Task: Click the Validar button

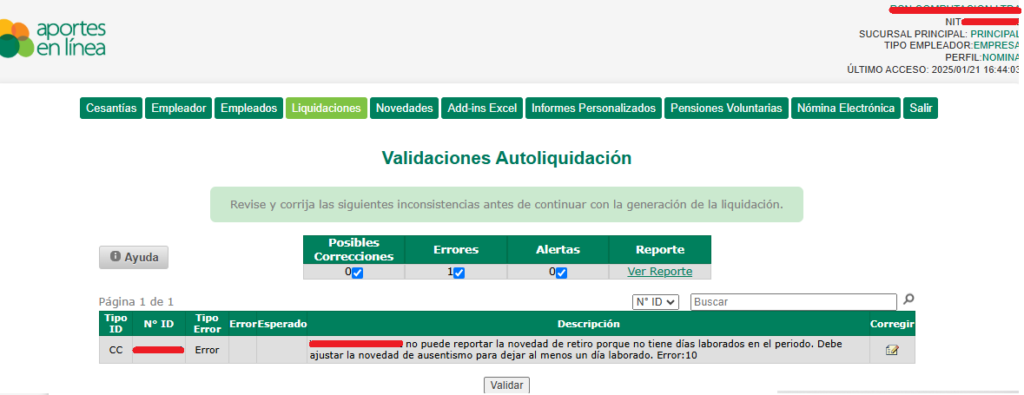Action: pyautogui.click(x=507, y=385)
